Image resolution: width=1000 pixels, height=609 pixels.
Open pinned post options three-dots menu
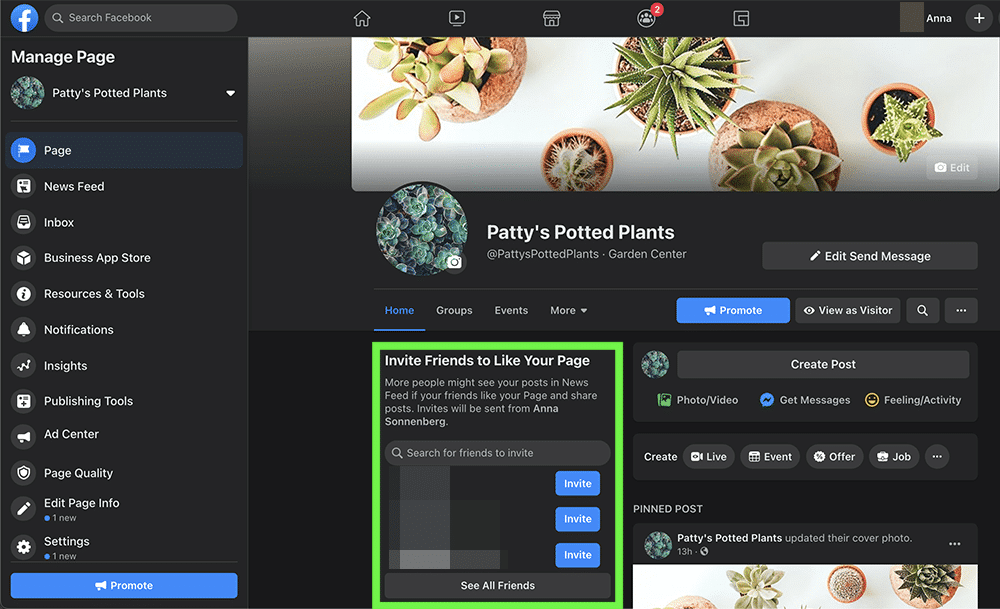click(954, 544)
